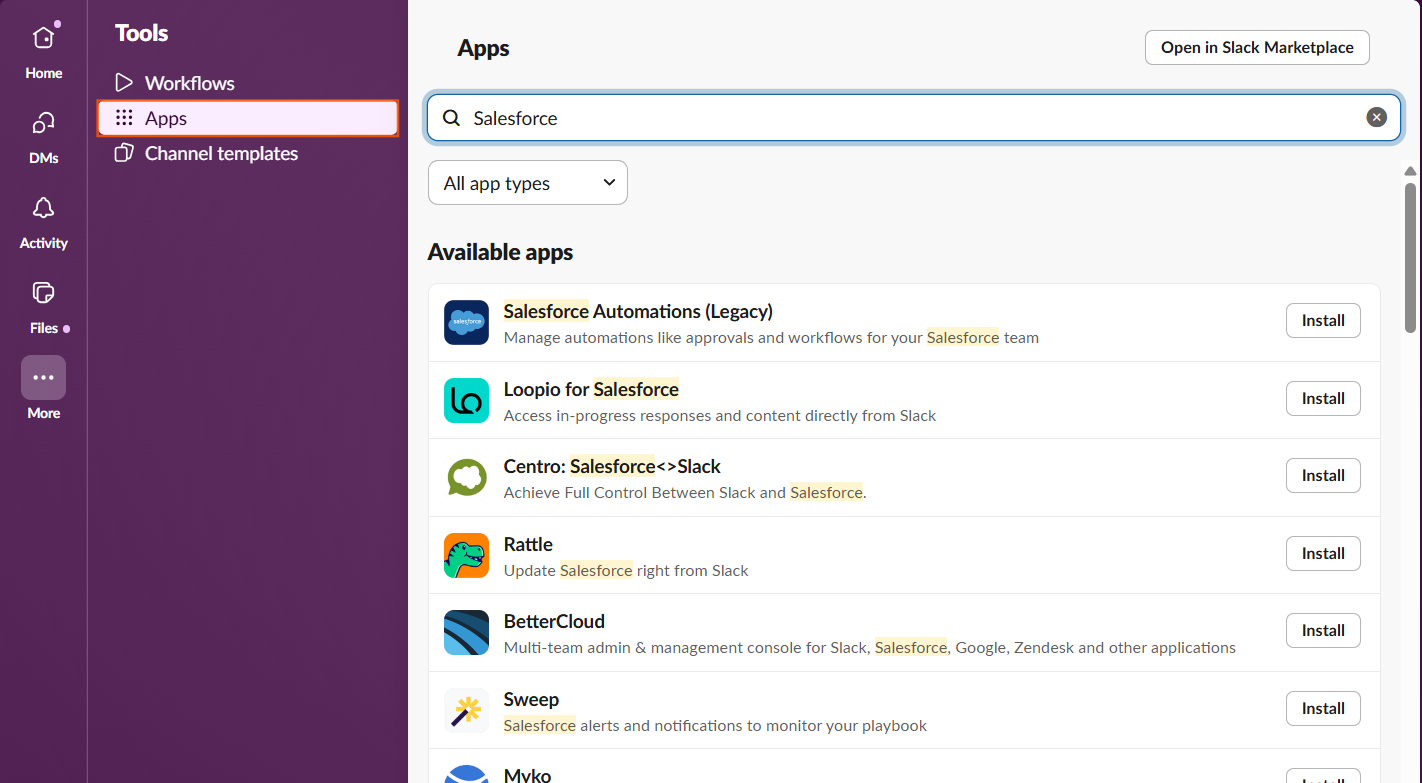This screenshot has height=783, width=1422.
Task: Click the Workflows play icon
Action: 124,83
